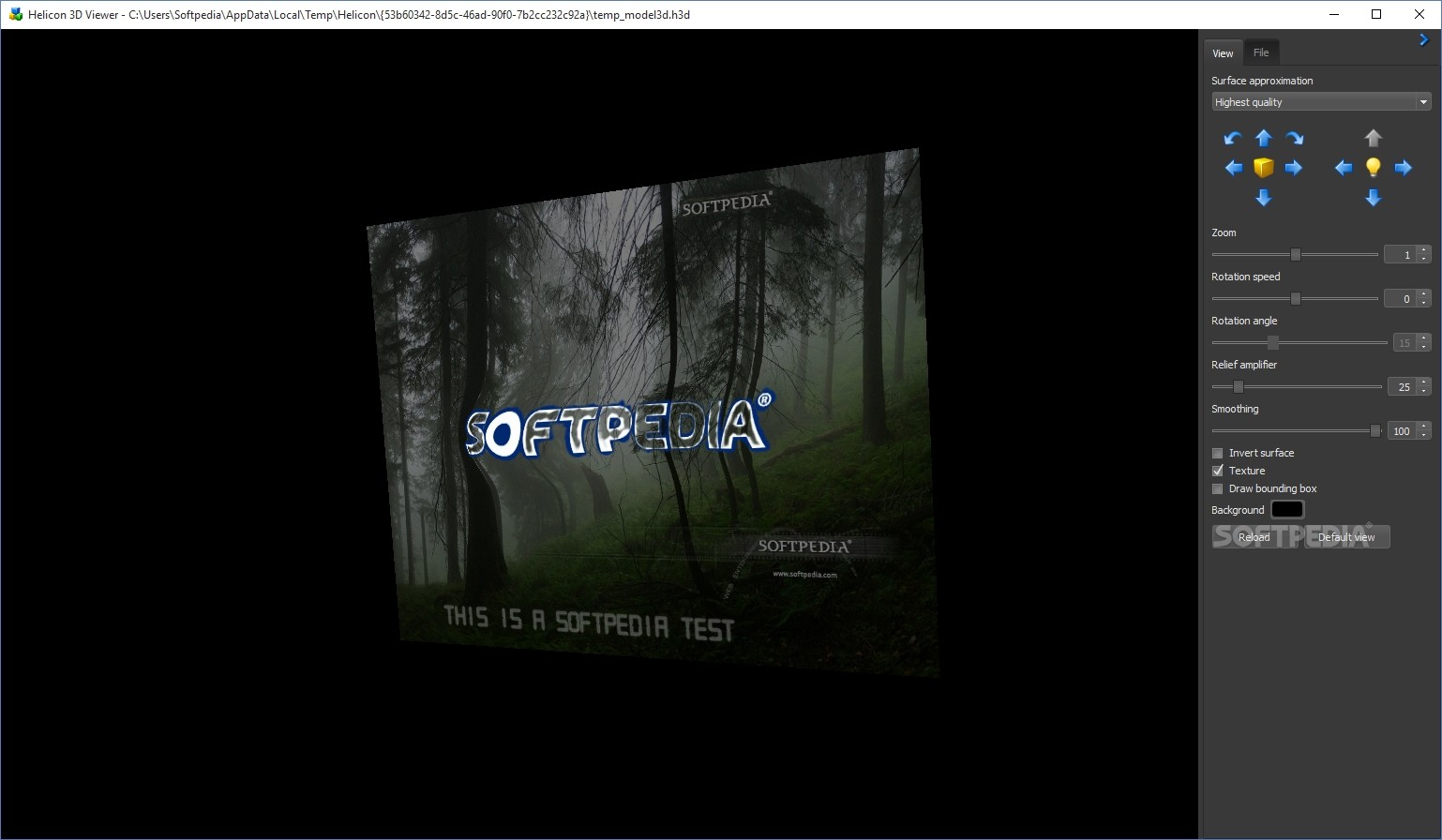Switch to the View tab
This screenshot has width=1442, height=840.
1223,53
